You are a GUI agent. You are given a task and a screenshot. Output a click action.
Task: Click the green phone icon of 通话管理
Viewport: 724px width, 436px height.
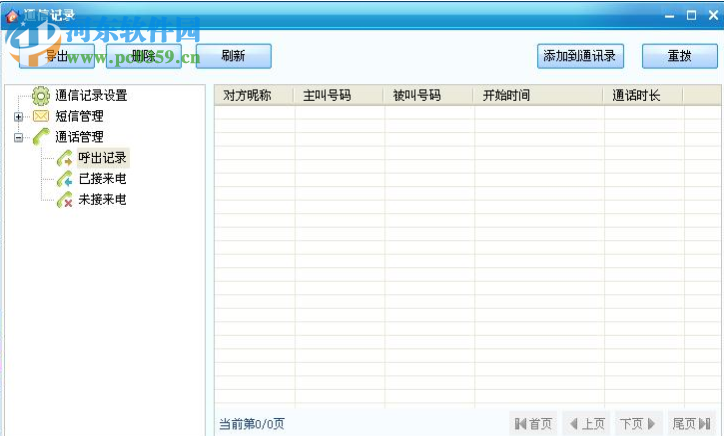pyautogui.click(x=41, y=137)
